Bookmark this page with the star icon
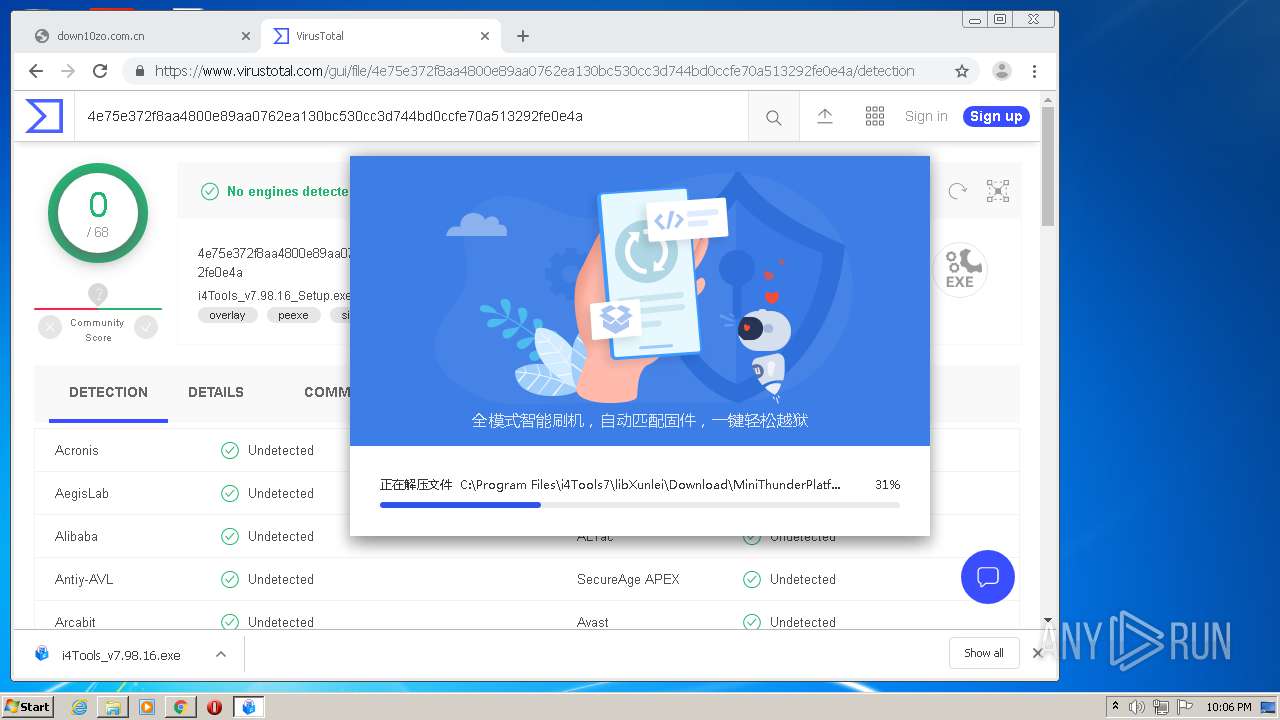This screenshot has width=1280, height=720. [x=962, y=71]
